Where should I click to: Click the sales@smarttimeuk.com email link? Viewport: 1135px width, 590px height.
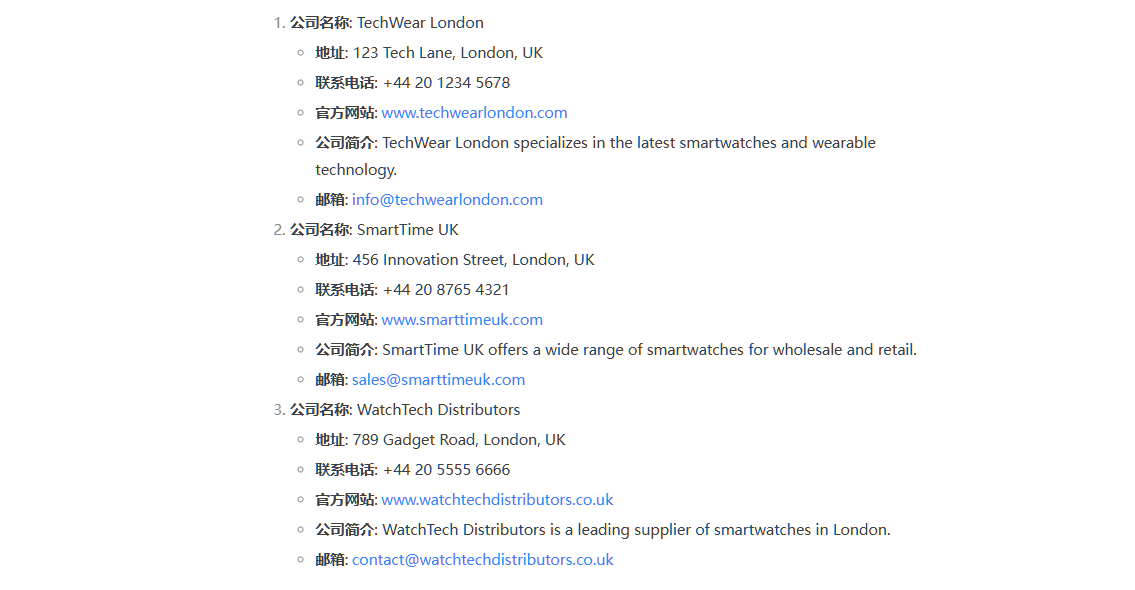point(439,380)
